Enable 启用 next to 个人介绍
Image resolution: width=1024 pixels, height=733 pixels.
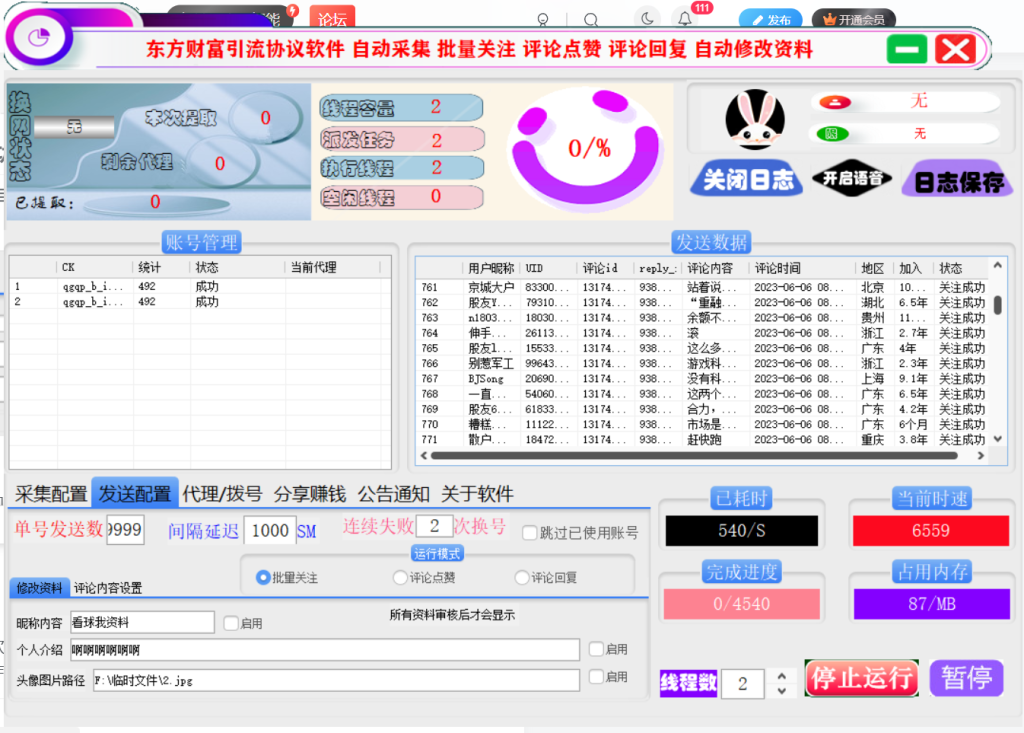pos(596,649)
